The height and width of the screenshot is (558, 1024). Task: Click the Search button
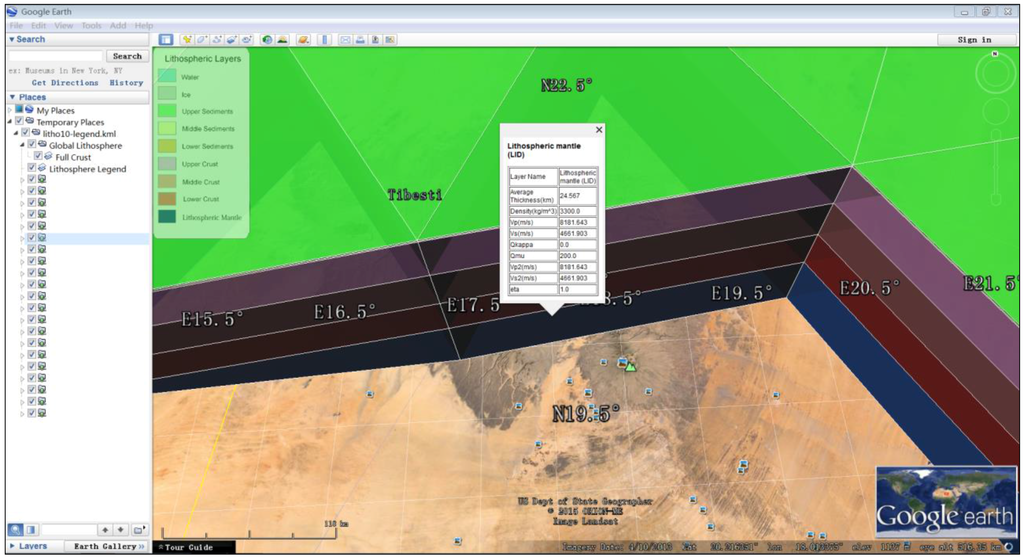click(127, 56)
